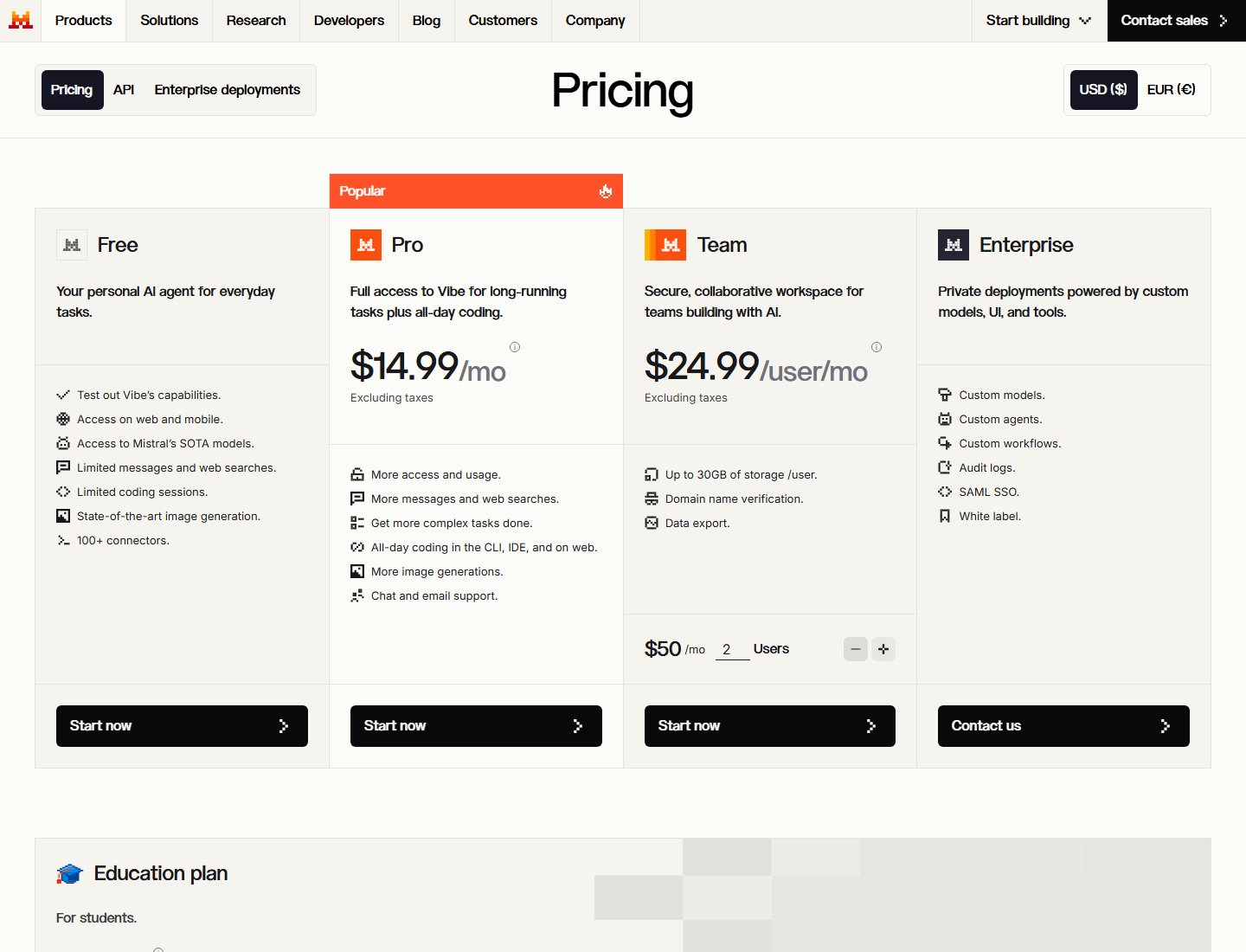Select the Enterprise deployments tab
This screenshot has height=952, width=1246.
click(228, 90)
